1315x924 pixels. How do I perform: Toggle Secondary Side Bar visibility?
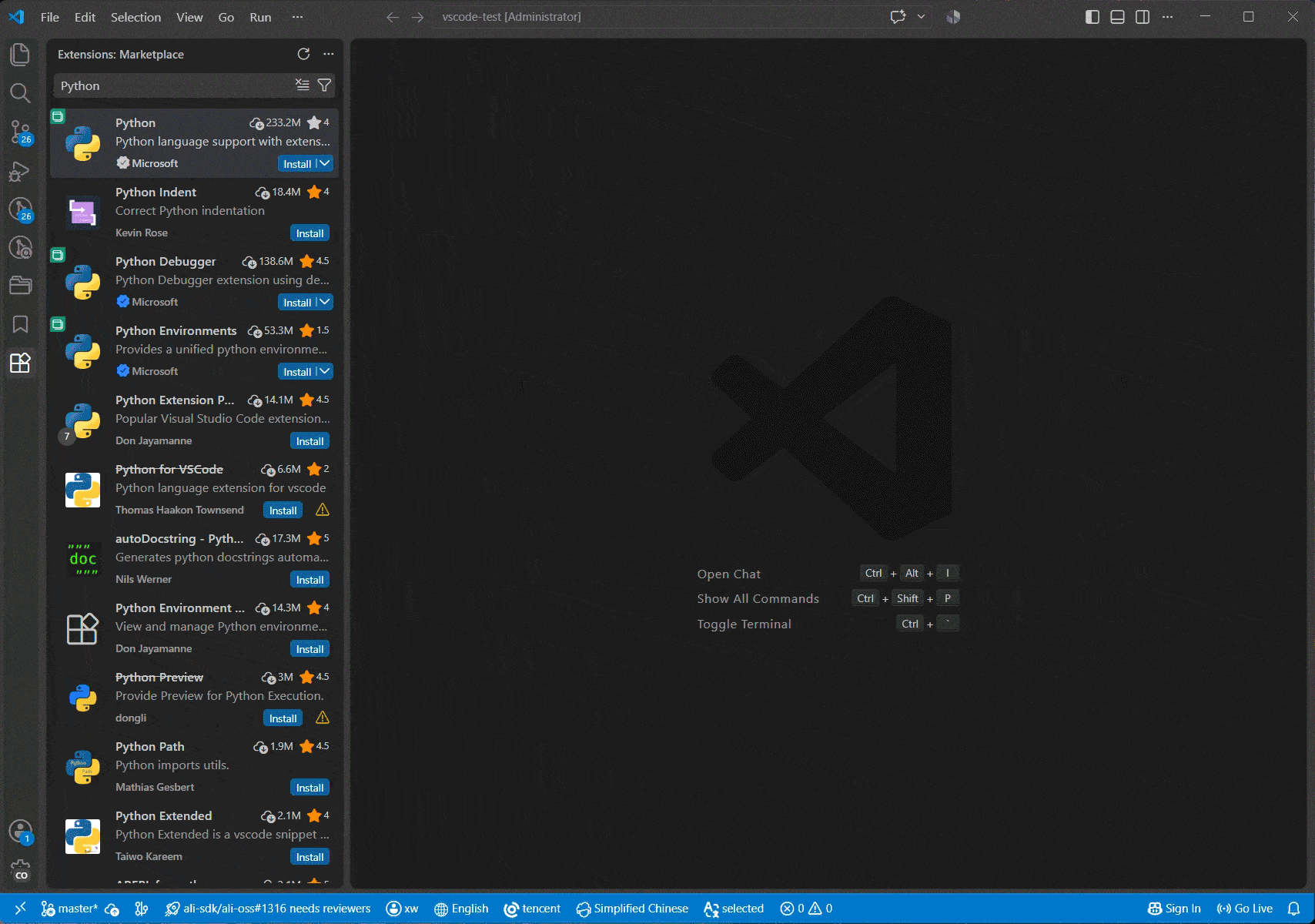coord(1143,17)
